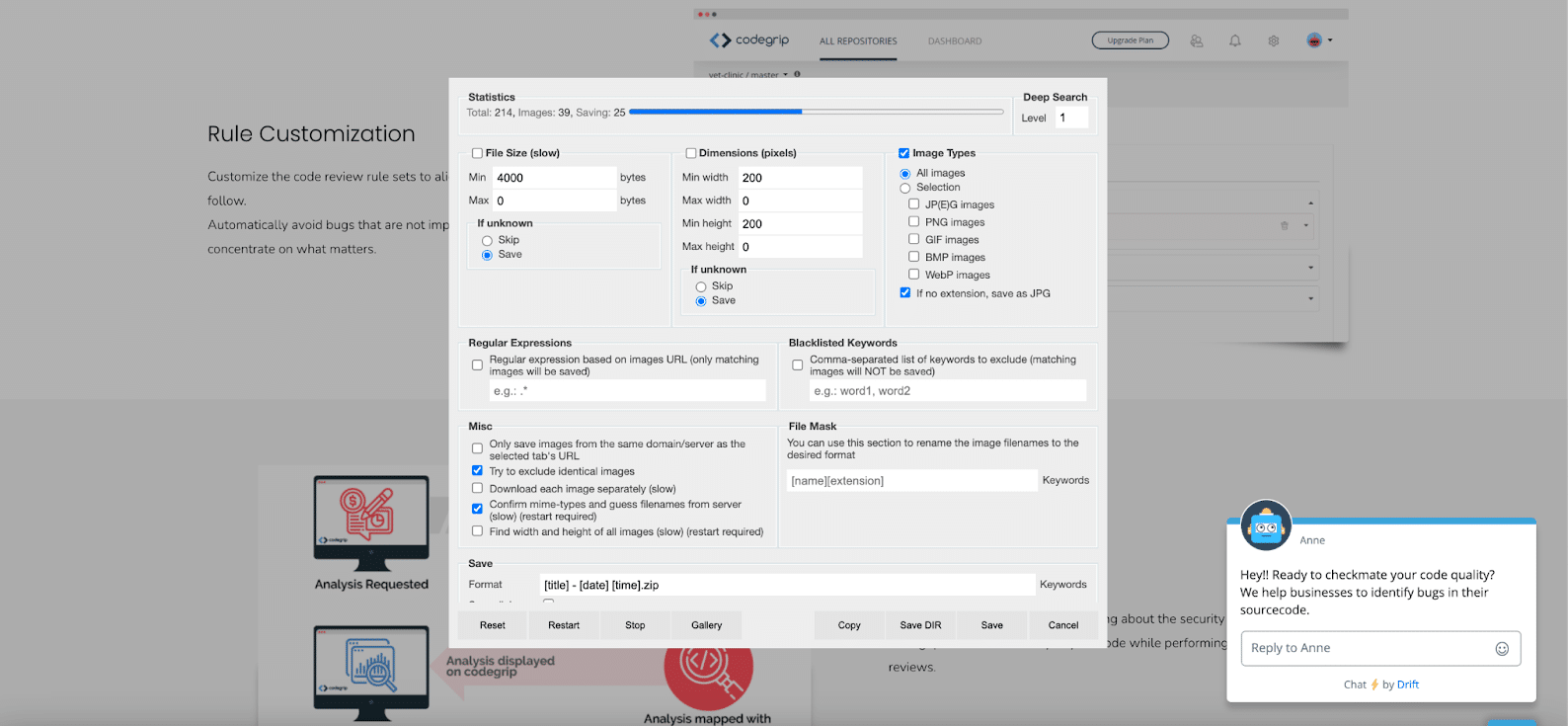Tick the WebP images checkbox
Screen dimensions: 1568x726
coord(914,275)
